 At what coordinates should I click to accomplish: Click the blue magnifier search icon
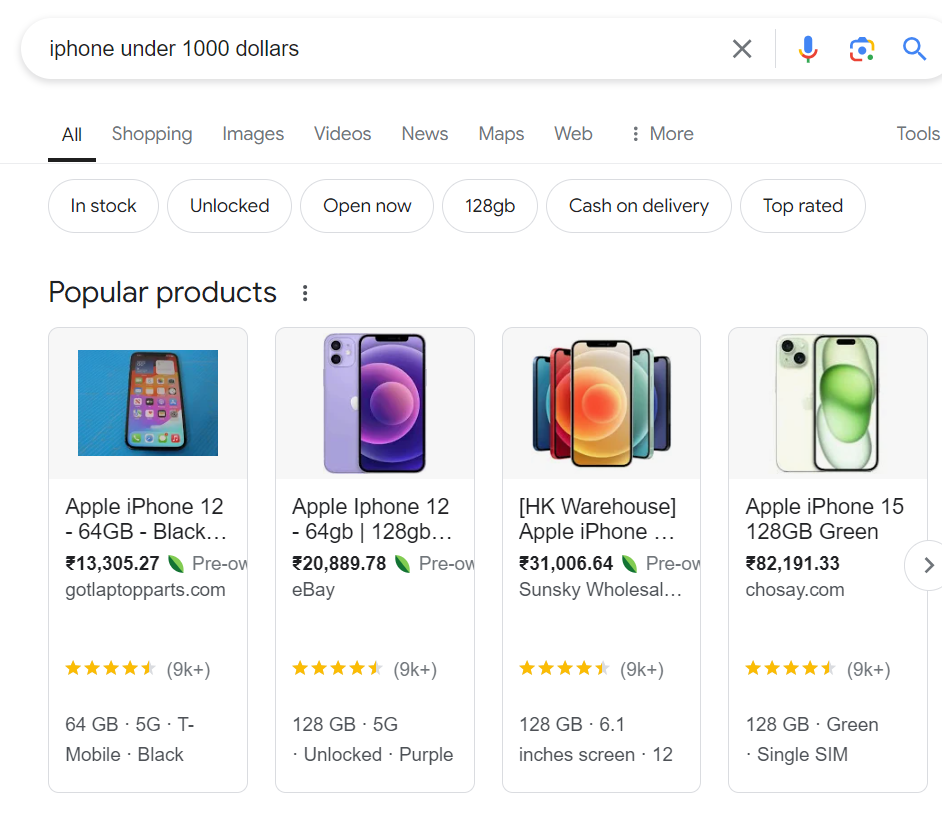point(914,49)
